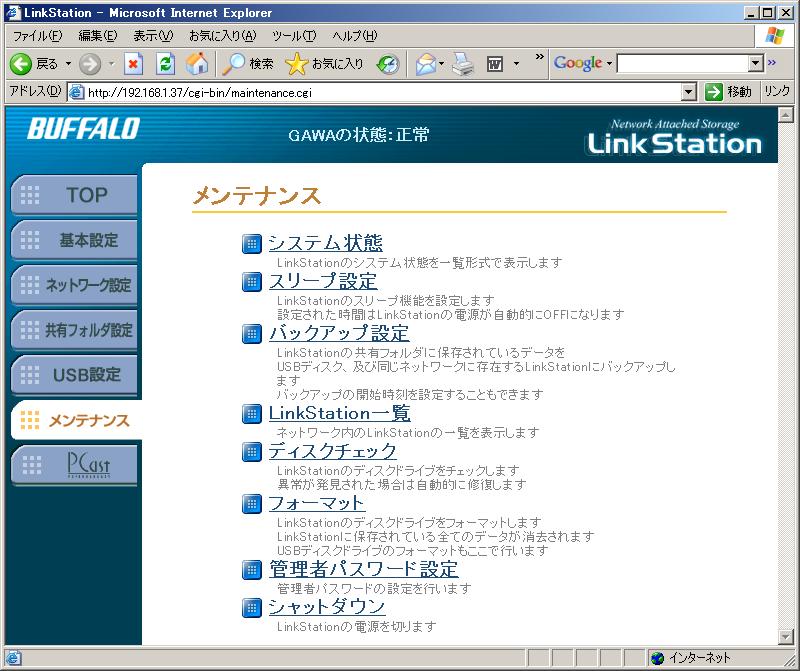This screenshot has height=671, width=800.
Task: Click the icon beside シャットダウン
Action: [252, 608]
